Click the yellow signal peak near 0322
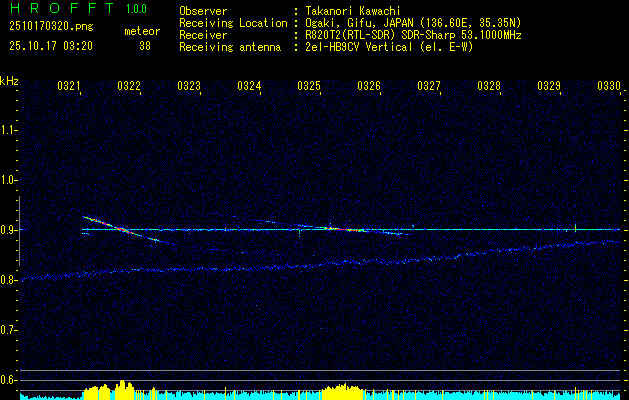This screenshot has height=400, width=629. coord(124,389)
